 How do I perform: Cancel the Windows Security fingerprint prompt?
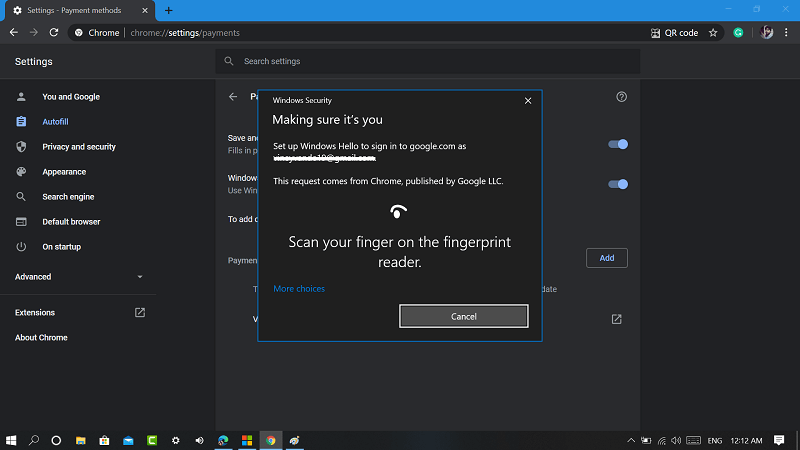(463, 316)
